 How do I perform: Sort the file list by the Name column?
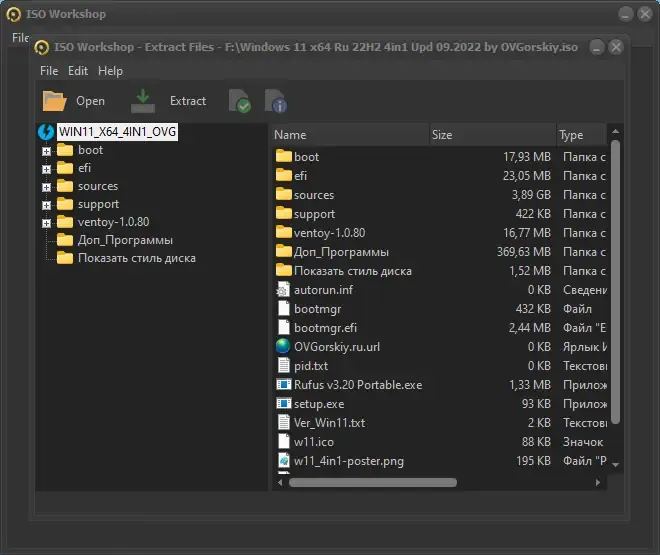(x=350, y=135)
